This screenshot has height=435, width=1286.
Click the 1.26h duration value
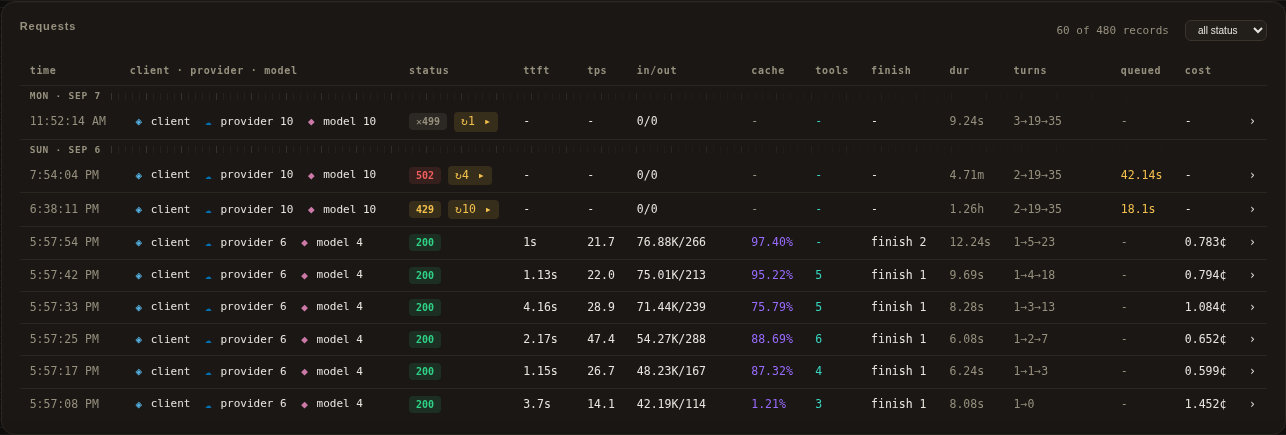click(x=966, y=210)
